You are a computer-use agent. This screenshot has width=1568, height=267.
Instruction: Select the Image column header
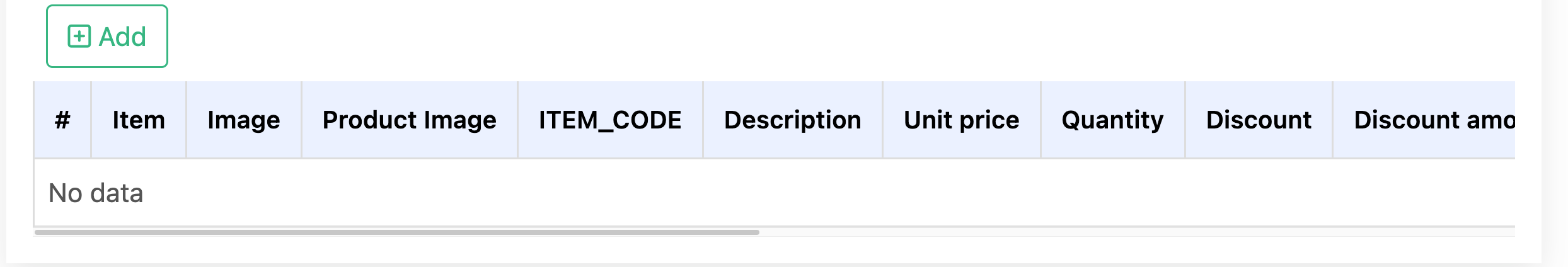pyautogui.click(x=244, y=120)
